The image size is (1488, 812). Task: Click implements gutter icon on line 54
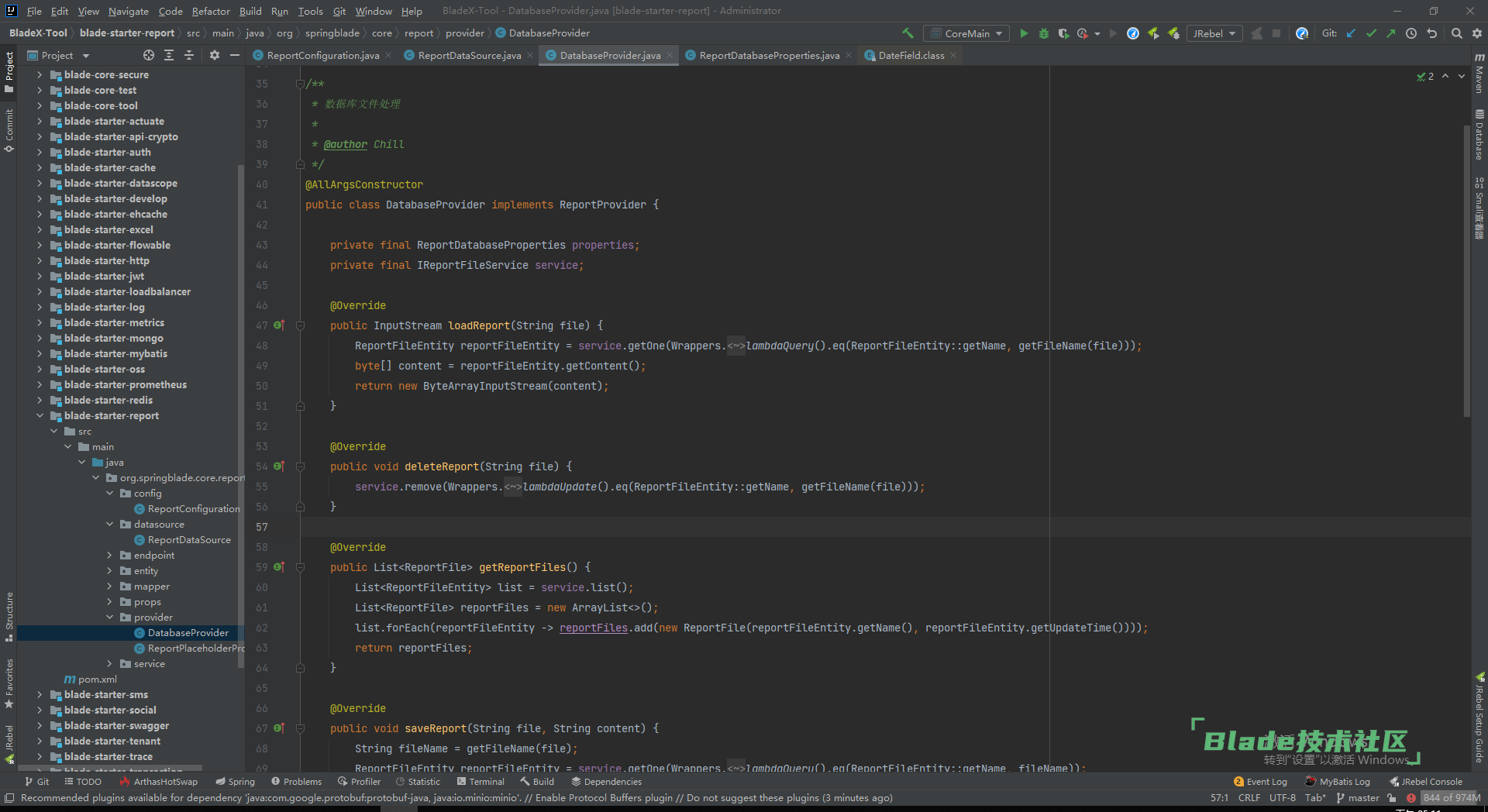pos(279,466)
